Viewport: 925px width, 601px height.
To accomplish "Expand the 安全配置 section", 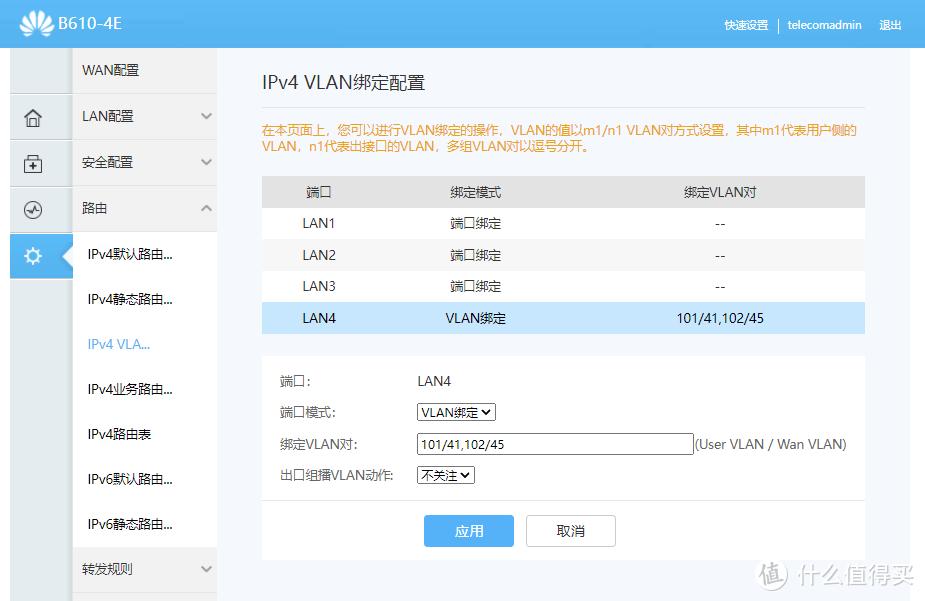I will point(145,162).
